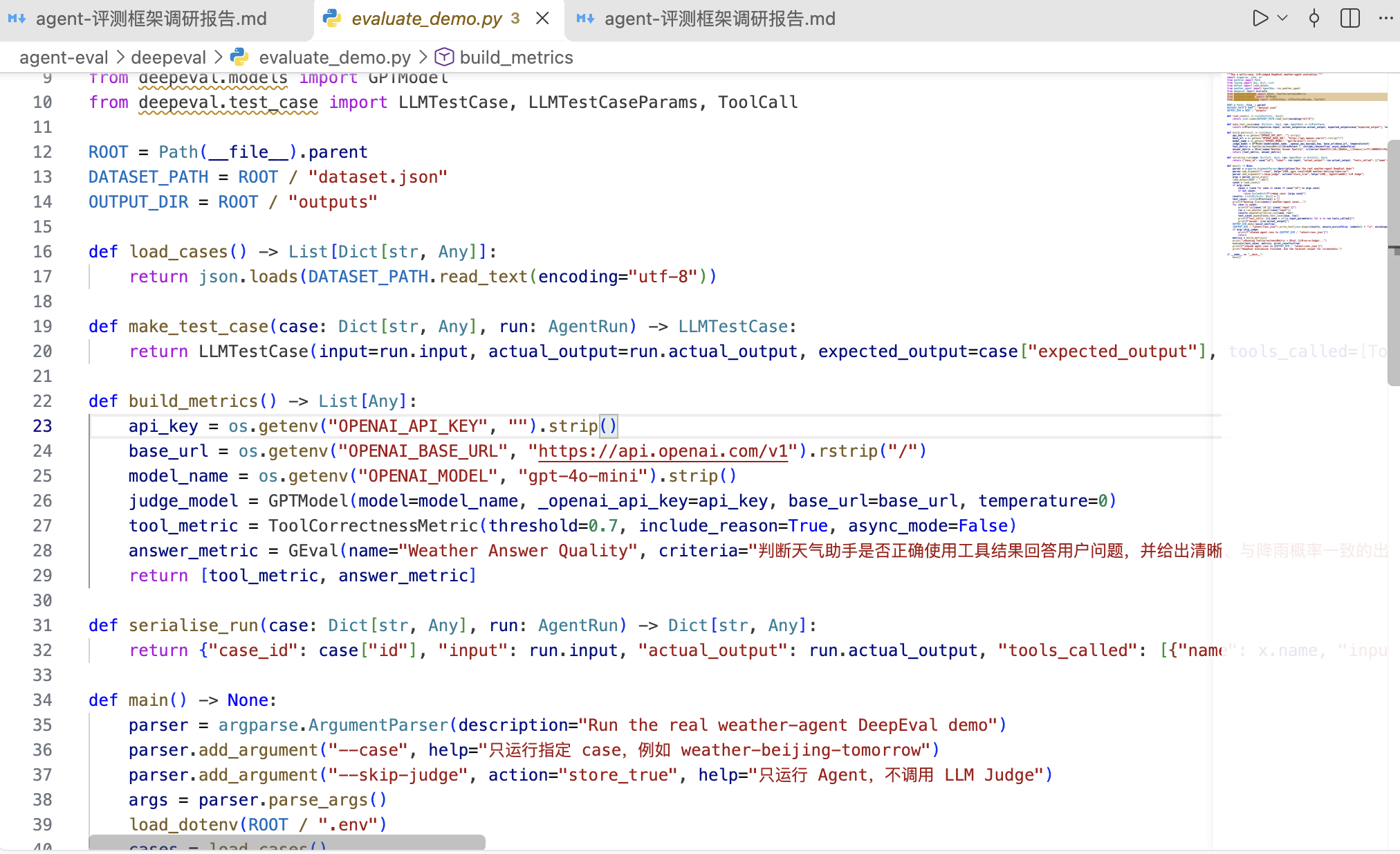Click markdown icon on last tab

pos(585,19)
